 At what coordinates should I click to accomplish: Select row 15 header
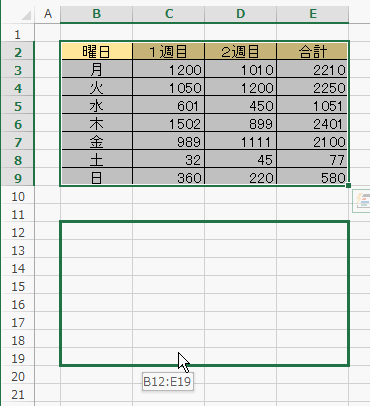(18, 286)
